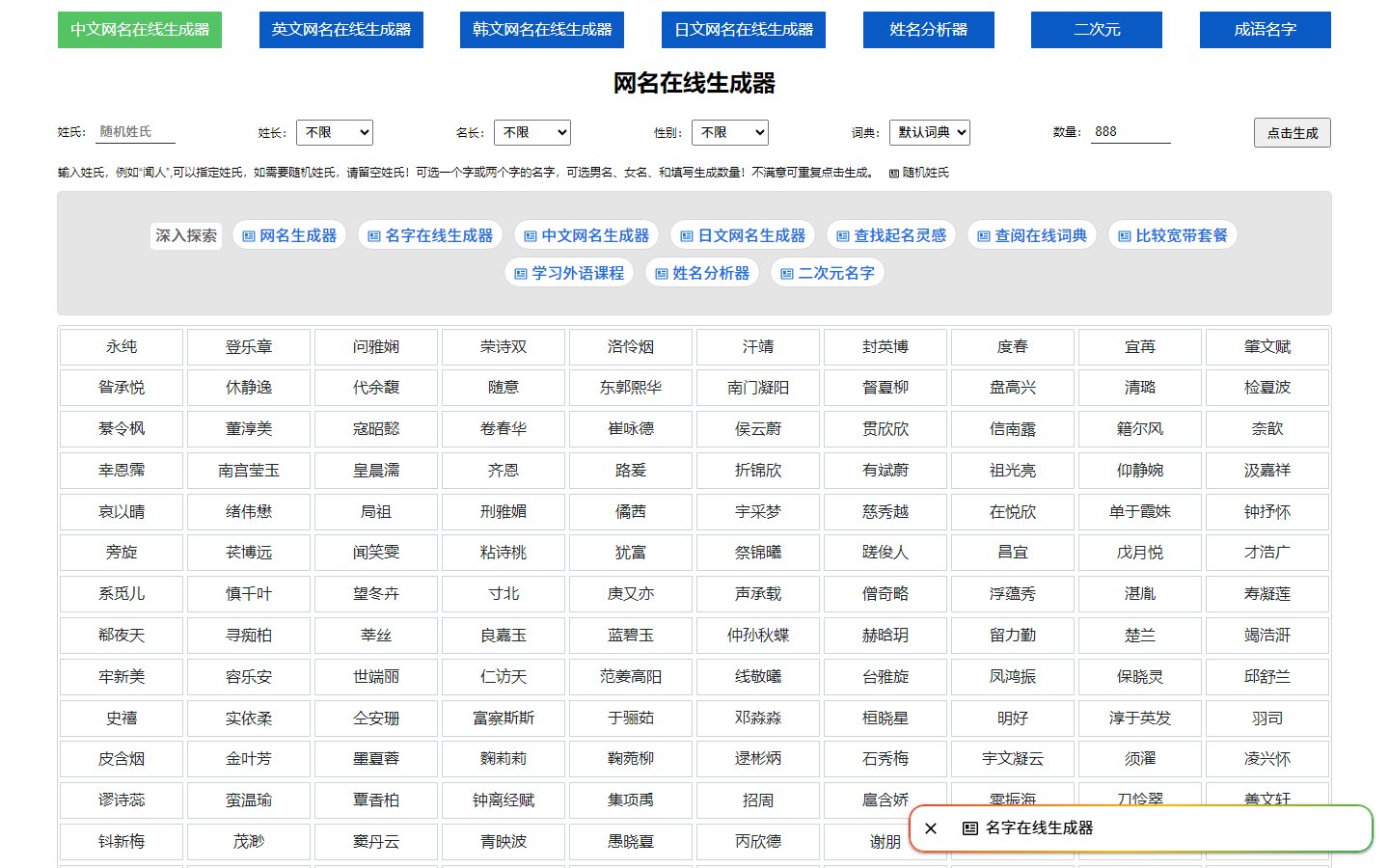Pick the name 南宫莹玉
This screenshot has height=868, width=1389.
(249, 471)
